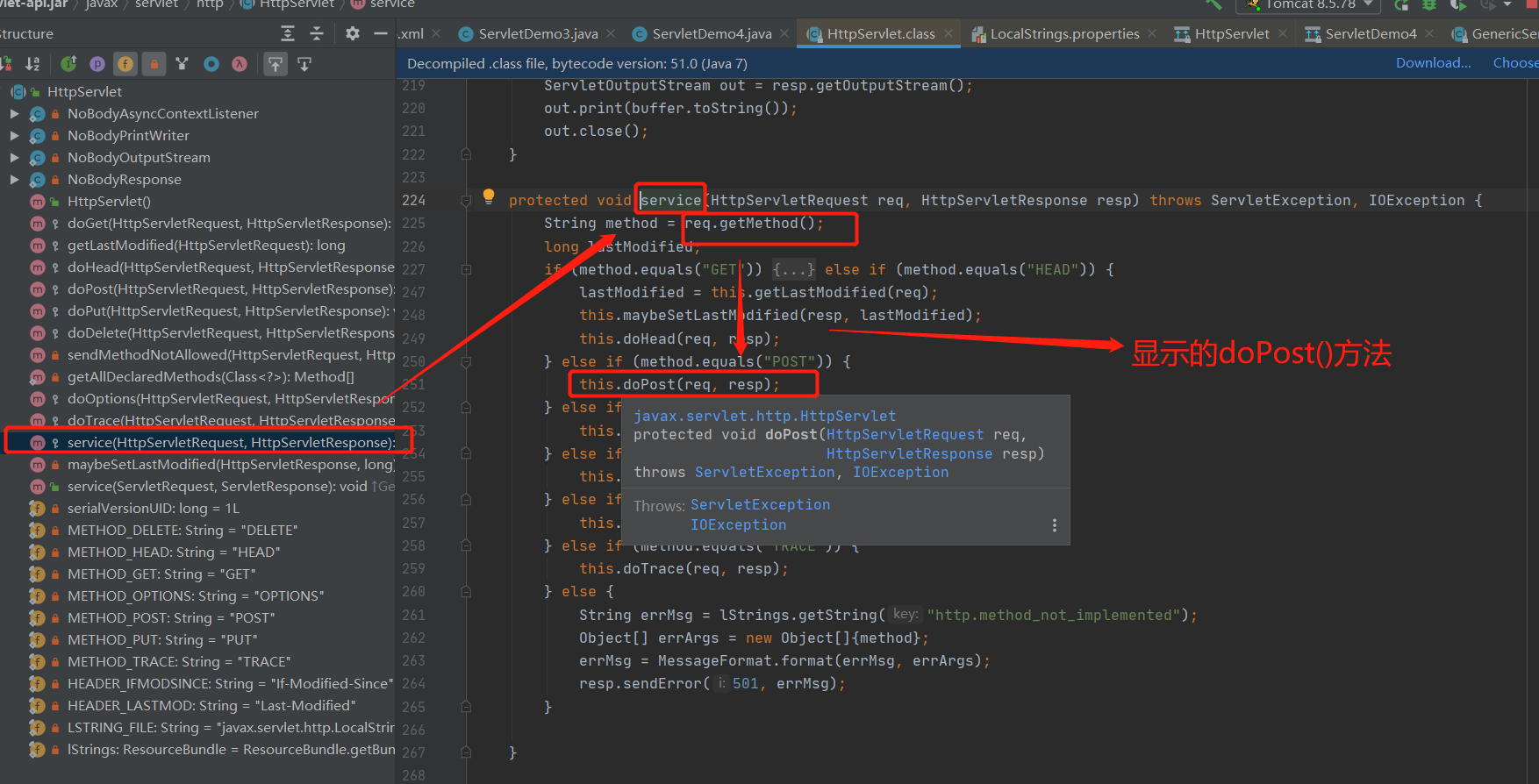Close HttpServlet.class tab
The image size is (1539, 784).
click(948, 33)
